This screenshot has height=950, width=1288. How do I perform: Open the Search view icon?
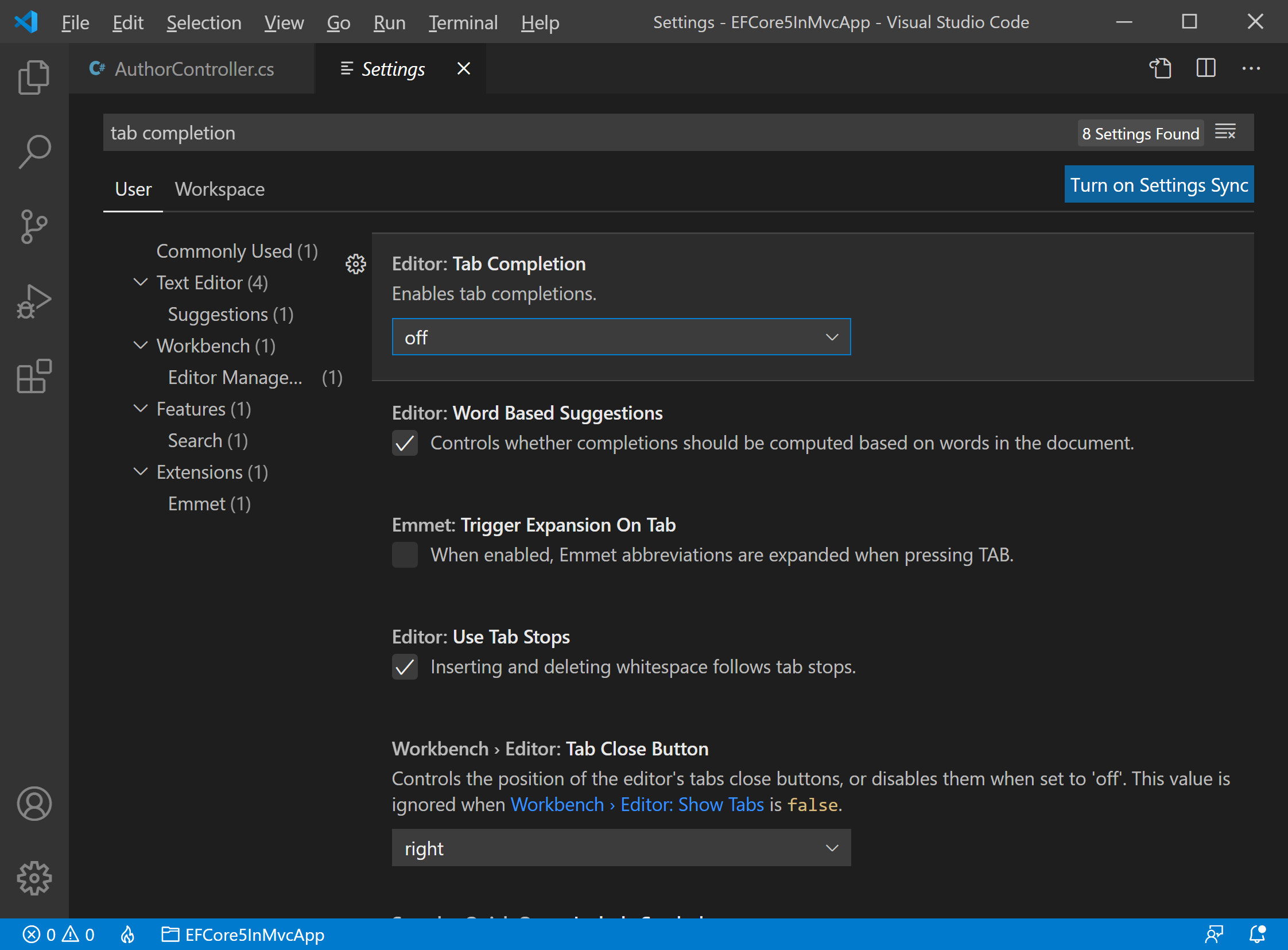pos(34,152)
